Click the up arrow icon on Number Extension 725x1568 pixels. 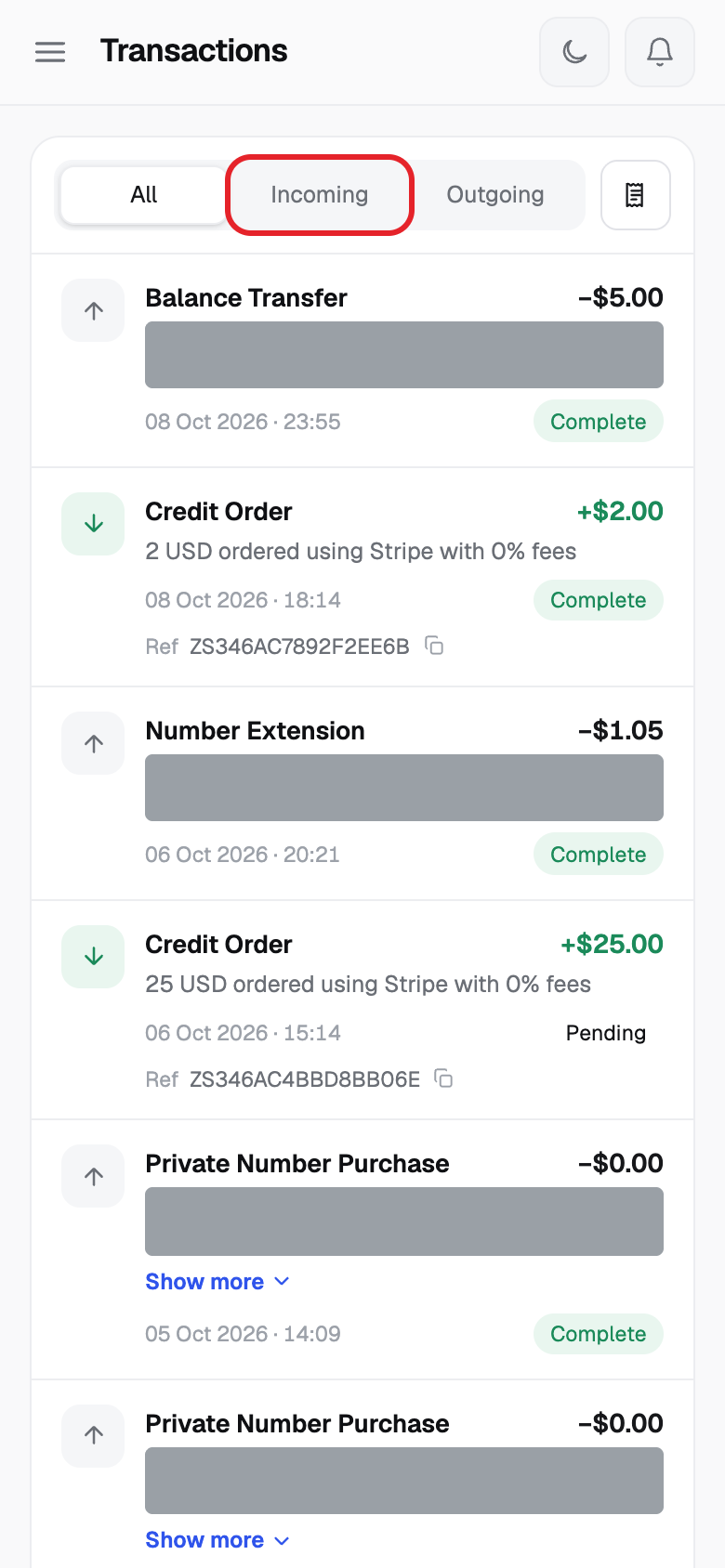93,743
